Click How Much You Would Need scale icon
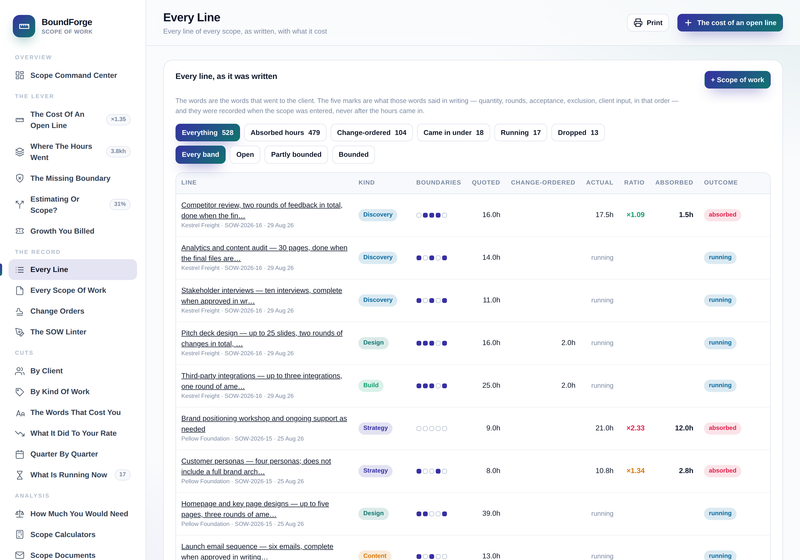The width and height of the screenshot is (800, 560). [20, 514]
